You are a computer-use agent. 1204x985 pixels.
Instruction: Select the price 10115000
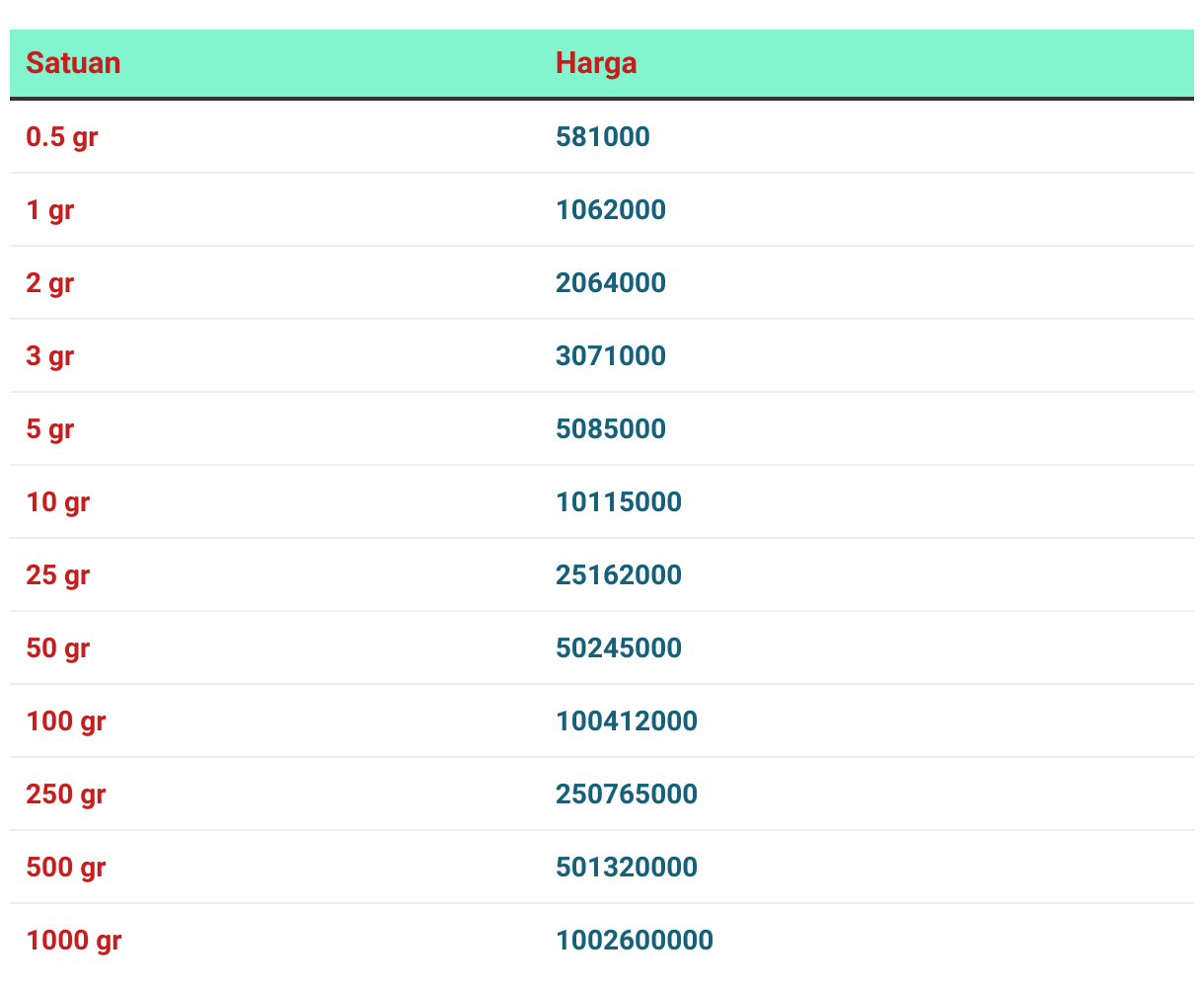[619, 501]
